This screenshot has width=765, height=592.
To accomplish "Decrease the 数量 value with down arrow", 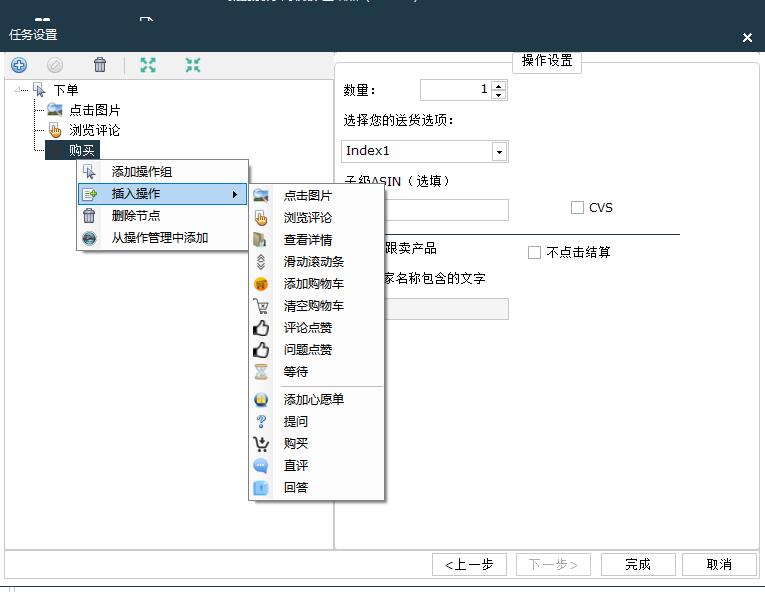I will (x=498, y=95).
